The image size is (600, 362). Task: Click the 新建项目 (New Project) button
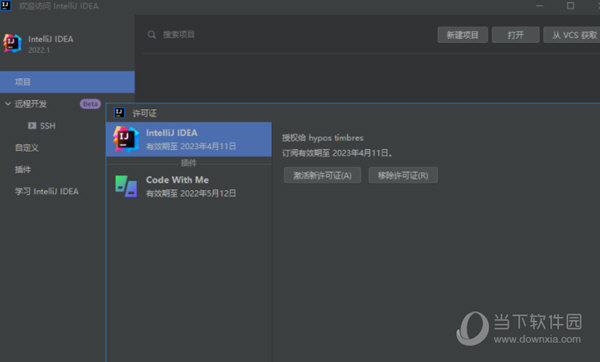463,35
